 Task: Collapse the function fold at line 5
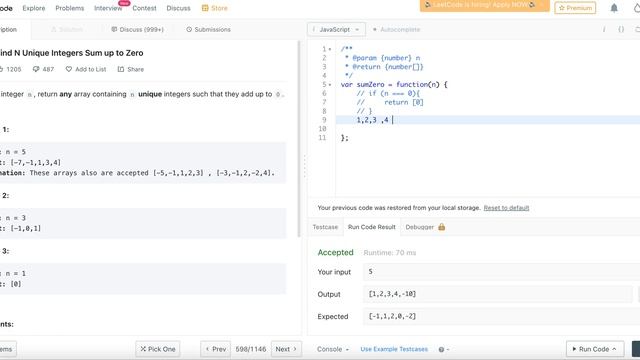[x=330, y=84]
